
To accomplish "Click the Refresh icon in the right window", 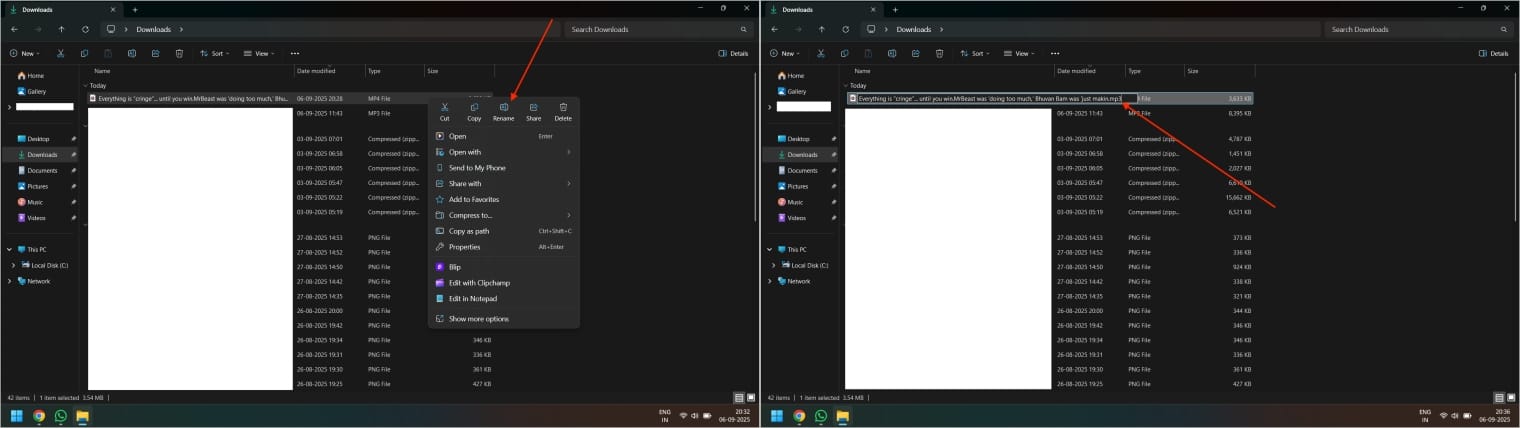I will pos(845,29).
